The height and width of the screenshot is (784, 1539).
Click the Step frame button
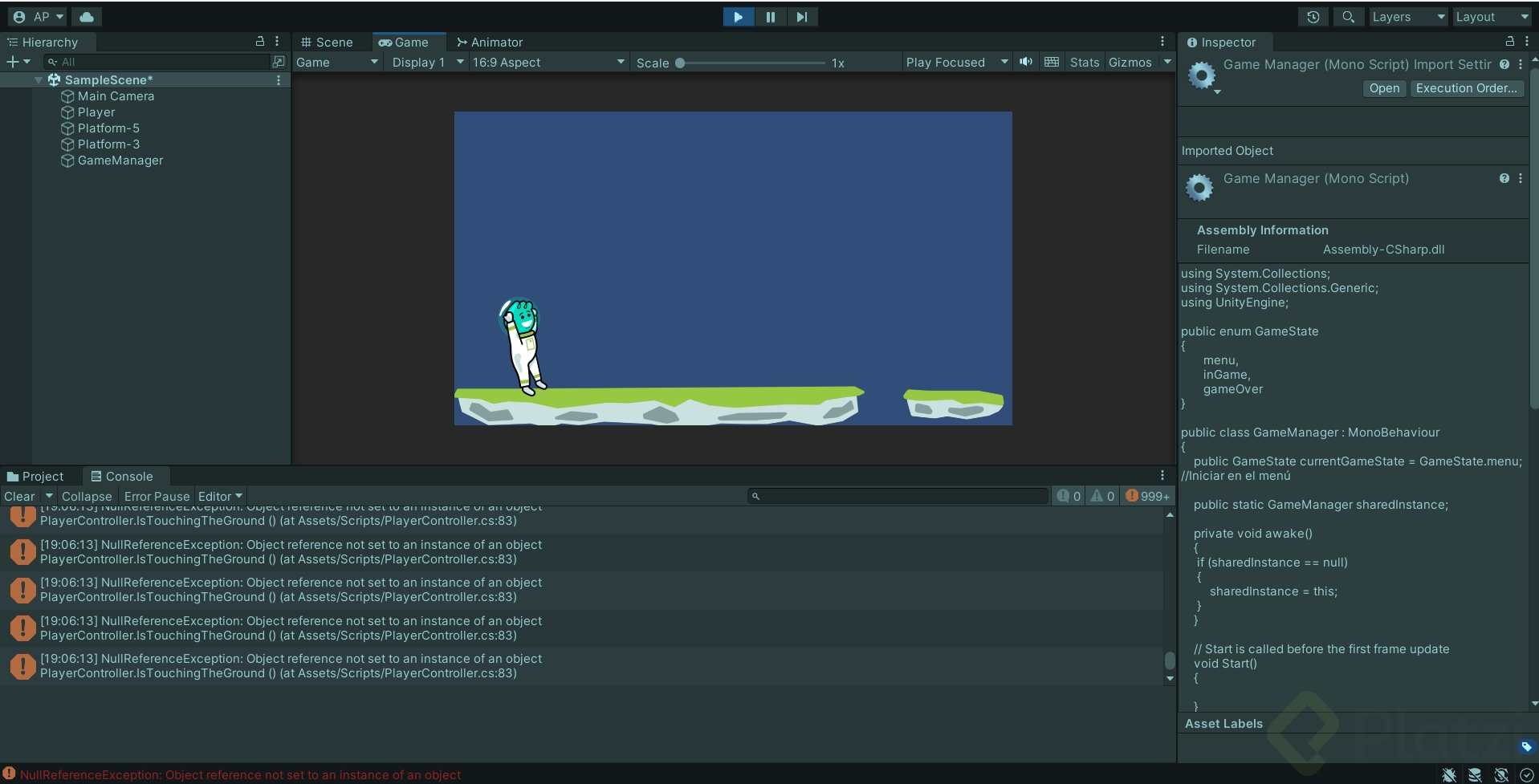pos(801,17)
